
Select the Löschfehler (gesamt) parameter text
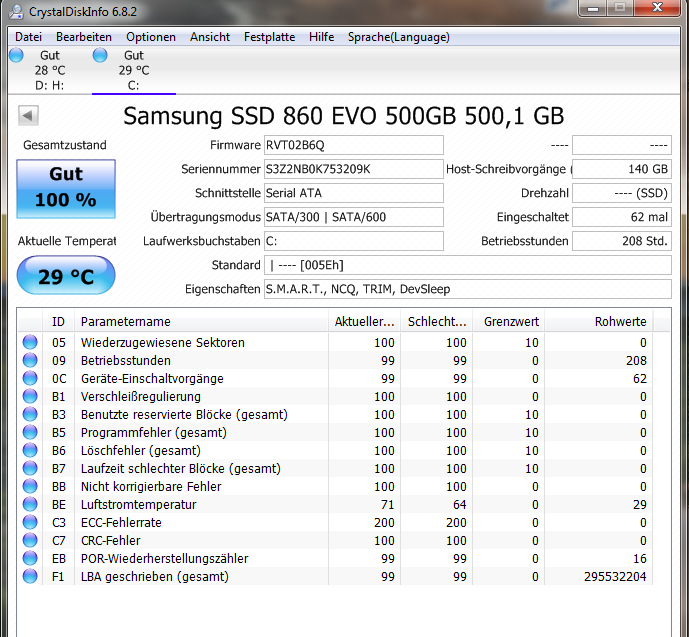tap(141, 450)
